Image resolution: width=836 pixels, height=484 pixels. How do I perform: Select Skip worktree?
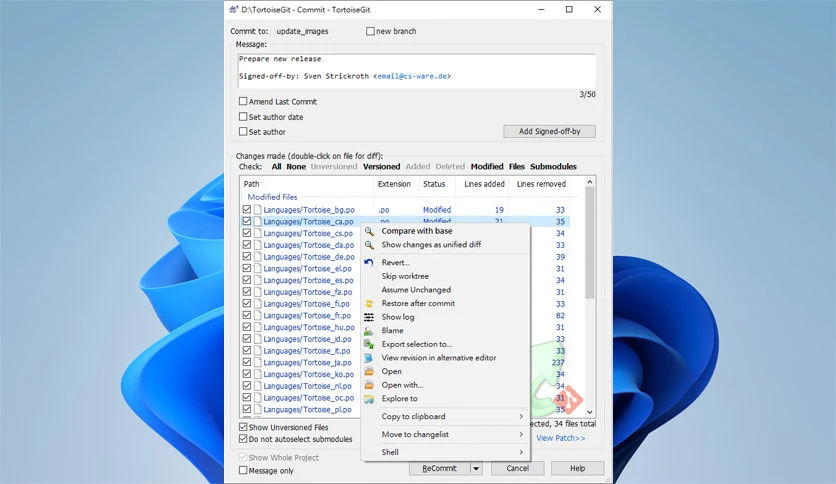pos(446,276)
